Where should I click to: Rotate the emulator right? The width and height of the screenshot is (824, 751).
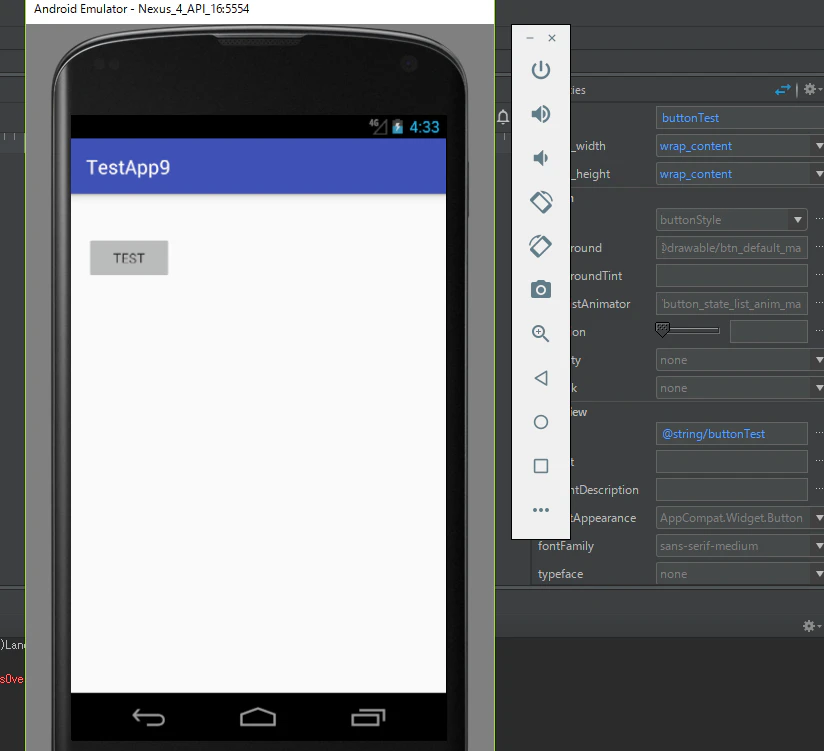(x=541, y=246)
